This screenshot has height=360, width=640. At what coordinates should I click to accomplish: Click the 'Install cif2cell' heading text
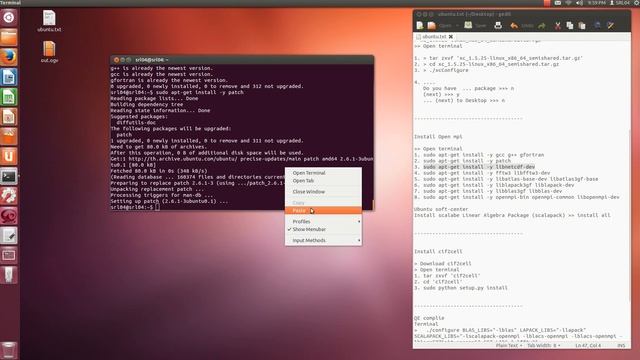point(438,251)
